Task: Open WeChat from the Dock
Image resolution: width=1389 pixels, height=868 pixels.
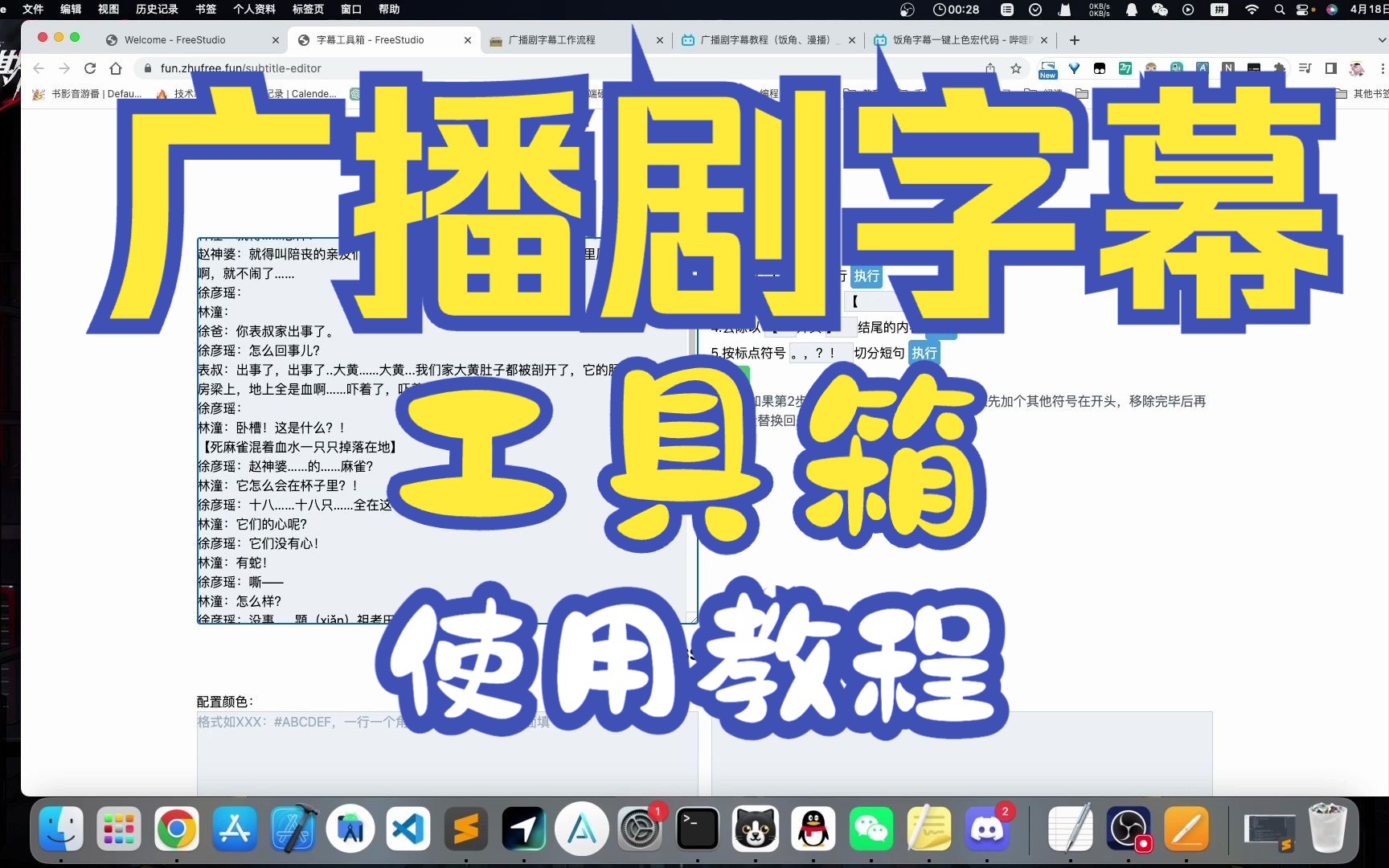Action: 871,829
